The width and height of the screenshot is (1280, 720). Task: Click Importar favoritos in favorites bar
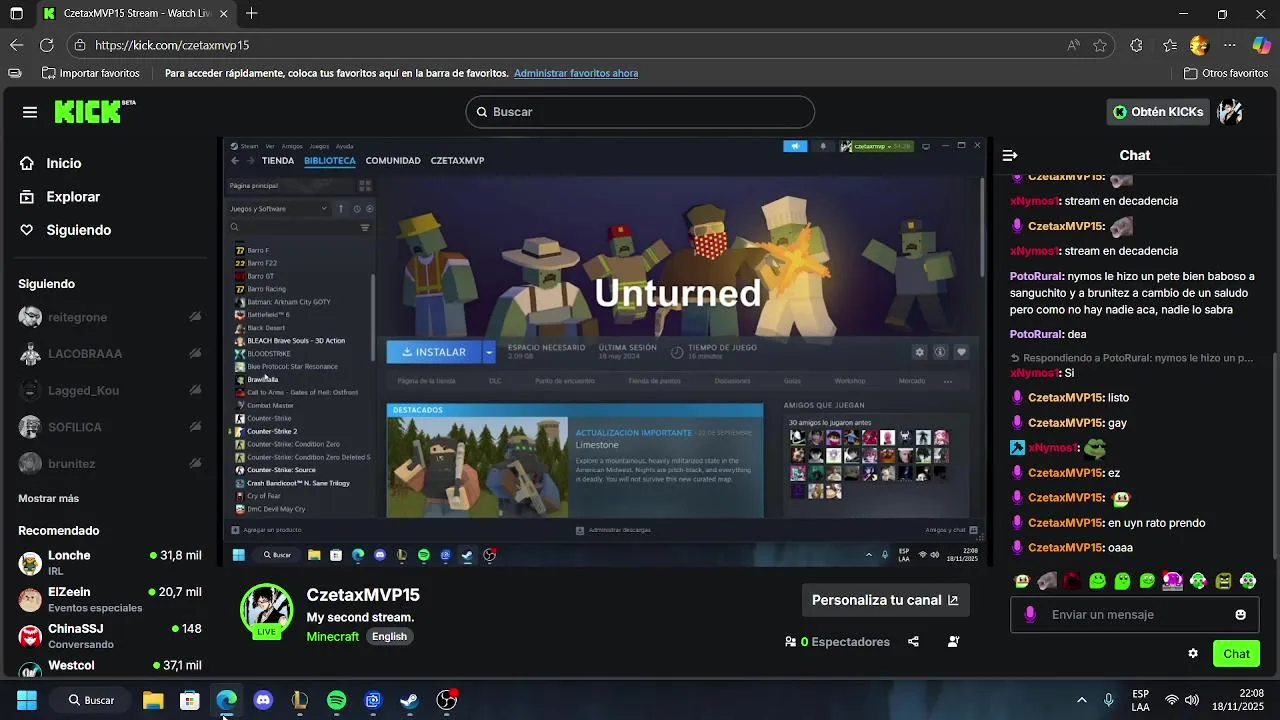90,73
